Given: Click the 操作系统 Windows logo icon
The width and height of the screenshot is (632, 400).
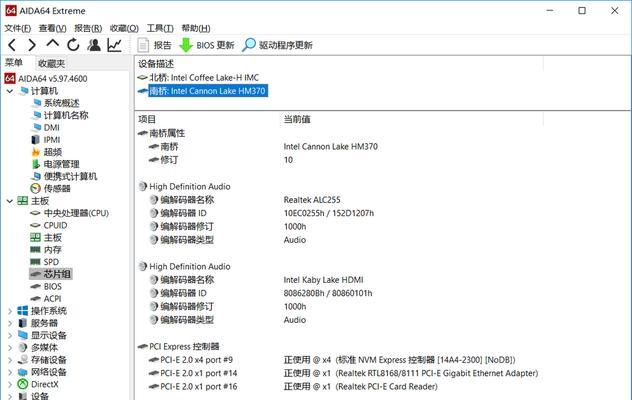Looking at the screenshot, I should point(23,311).
